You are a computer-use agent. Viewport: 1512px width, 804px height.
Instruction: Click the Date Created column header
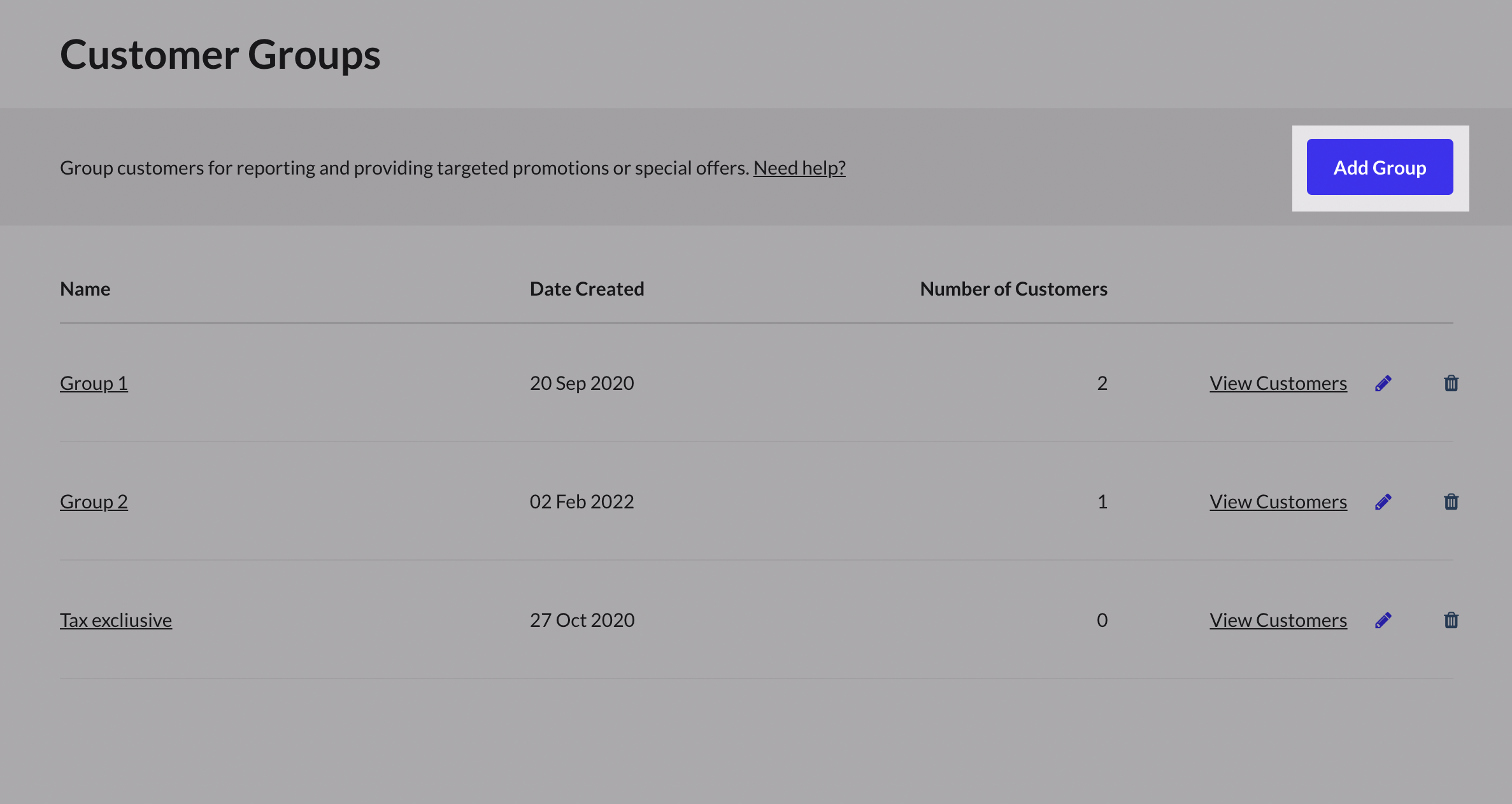click(x=587, y=289)
